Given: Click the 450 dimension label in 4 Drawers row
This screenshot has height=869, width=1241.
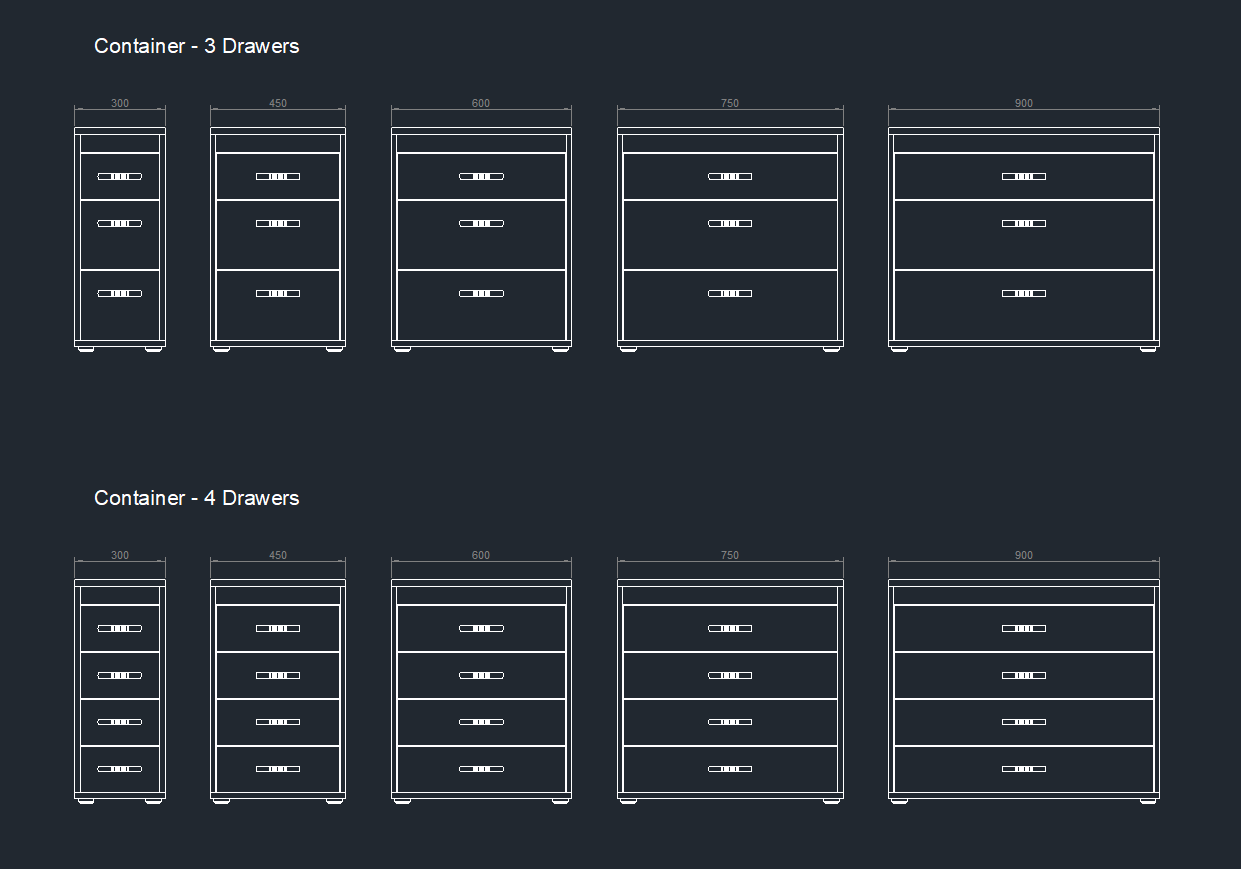Looking at the screenshot, I should click(x=278, y=556).
